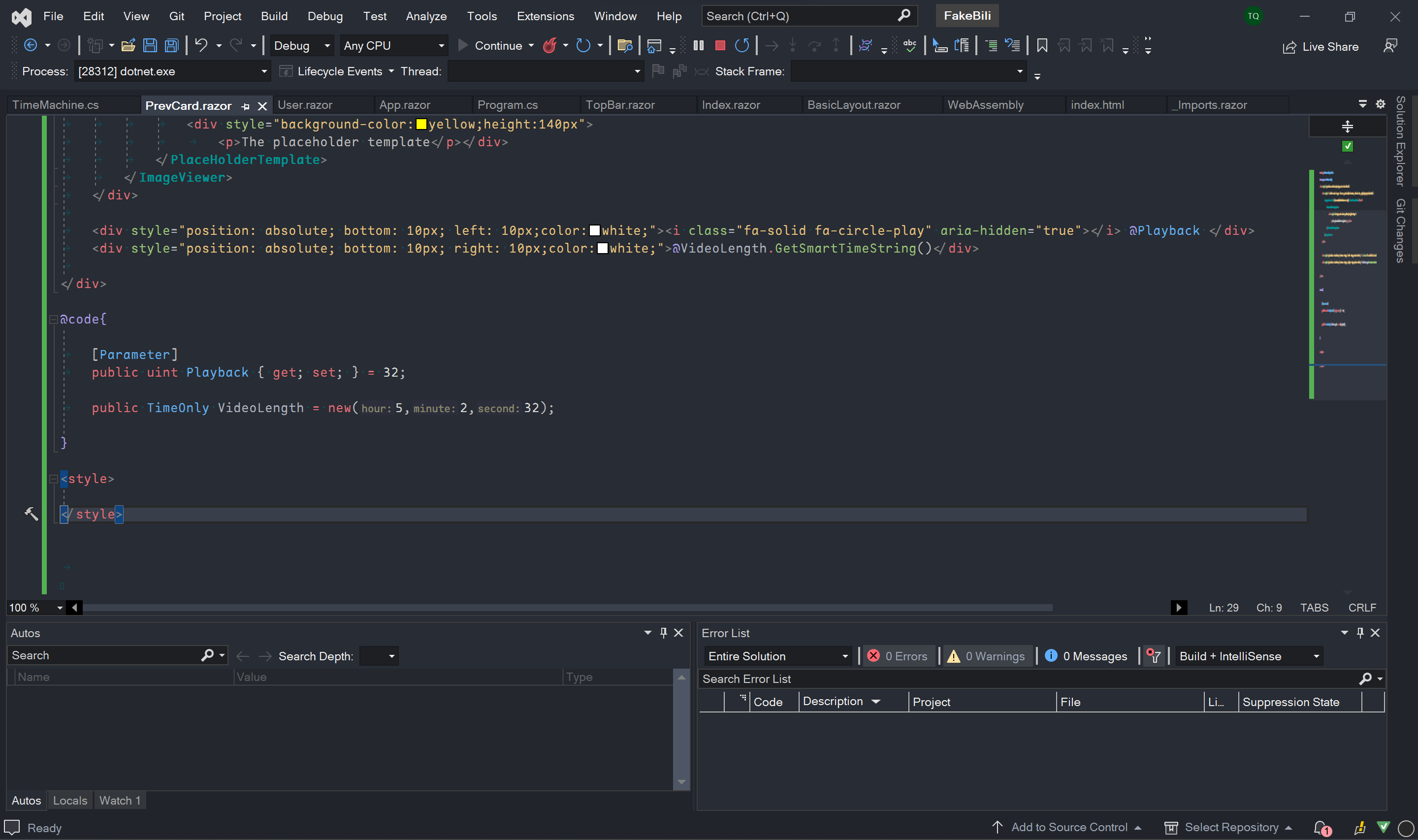Toggle a bookmark on the current line

click(1042, 45)
